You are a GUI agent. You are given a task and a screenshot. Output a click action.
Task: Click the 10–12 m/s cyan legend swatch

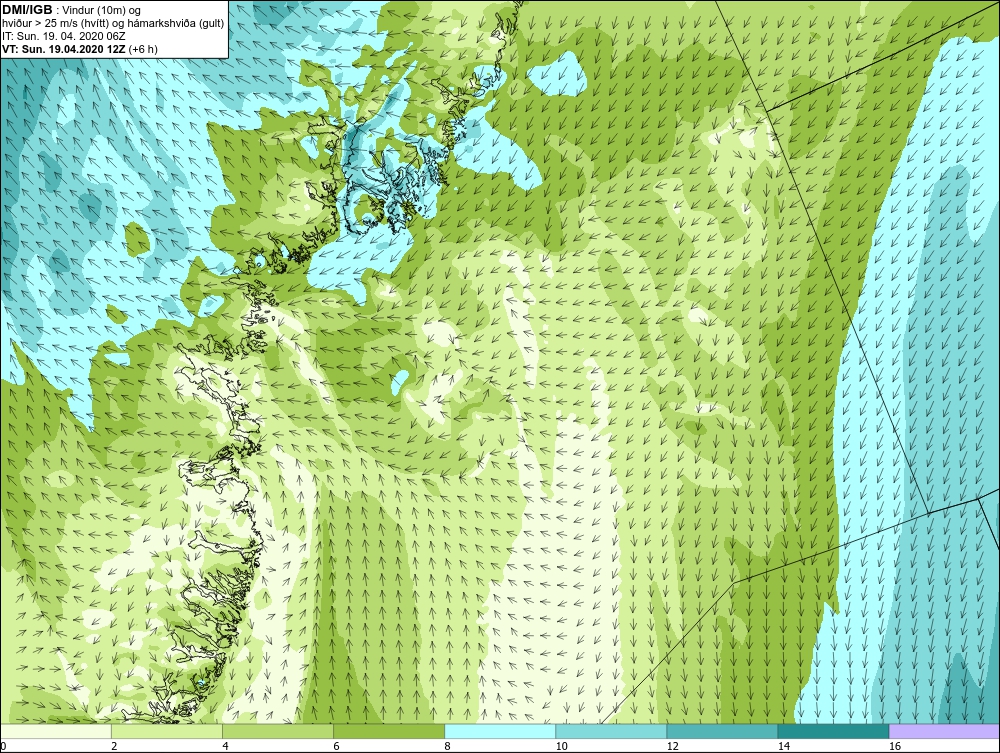point(611,731)
